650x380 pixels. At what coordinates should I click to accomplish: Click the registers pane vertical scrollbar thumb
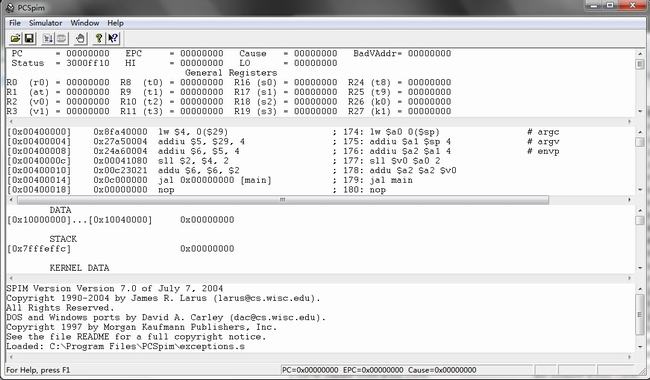[640, 64]
